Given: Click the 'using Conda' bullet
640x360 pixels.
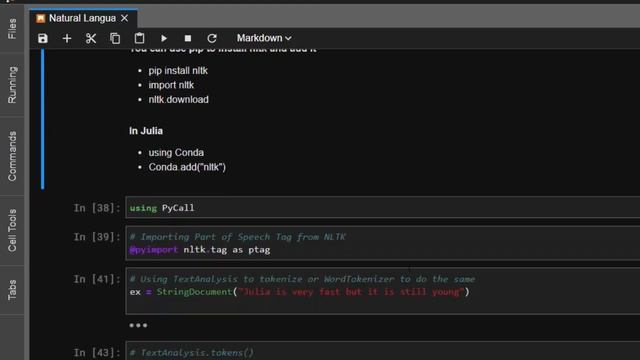Looking at the screenshot, I should [176, 153].
